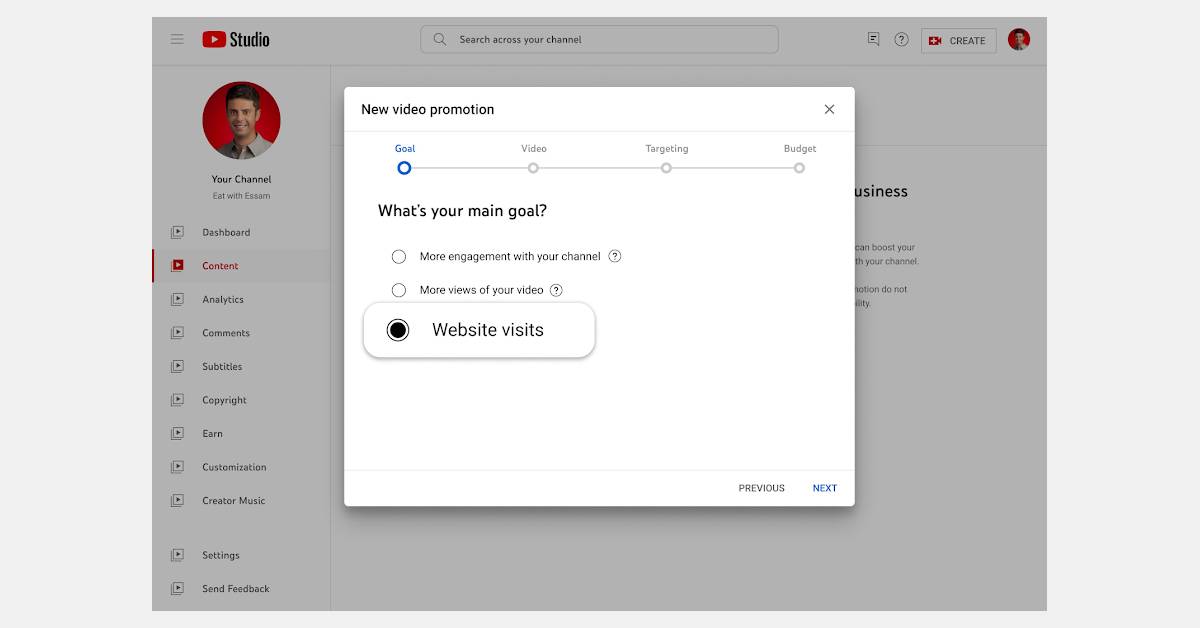Click the Comments sidebar icon
Viewport: 1200px width, 628px height.
(x=177, y=333)
